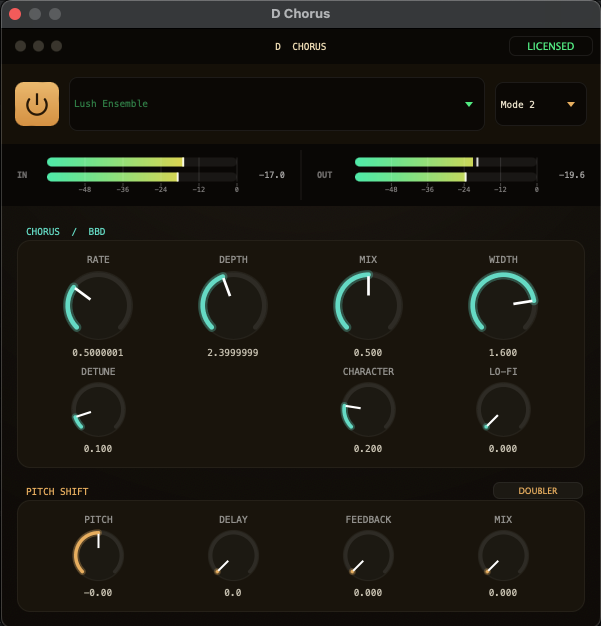Click the rate value 0.5000001

pyautogui.click(x=98, y=353)
